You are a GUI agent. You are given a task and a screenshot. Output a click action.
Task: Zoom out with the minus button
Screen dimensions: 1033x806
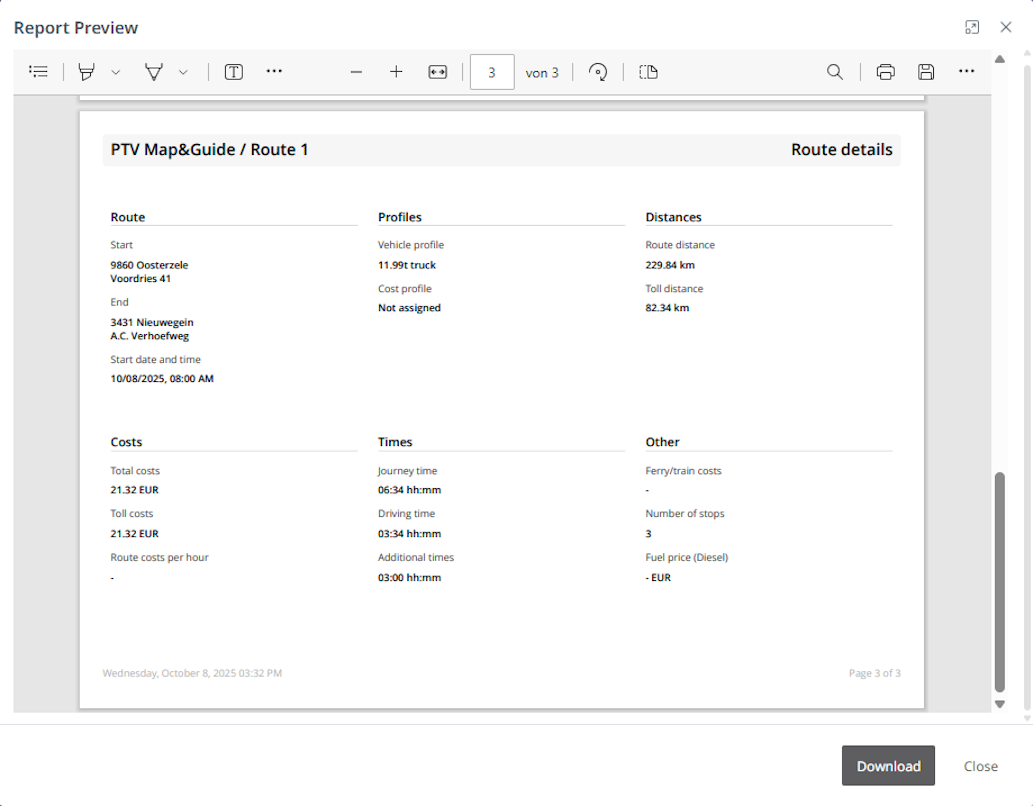click(356, 72)
